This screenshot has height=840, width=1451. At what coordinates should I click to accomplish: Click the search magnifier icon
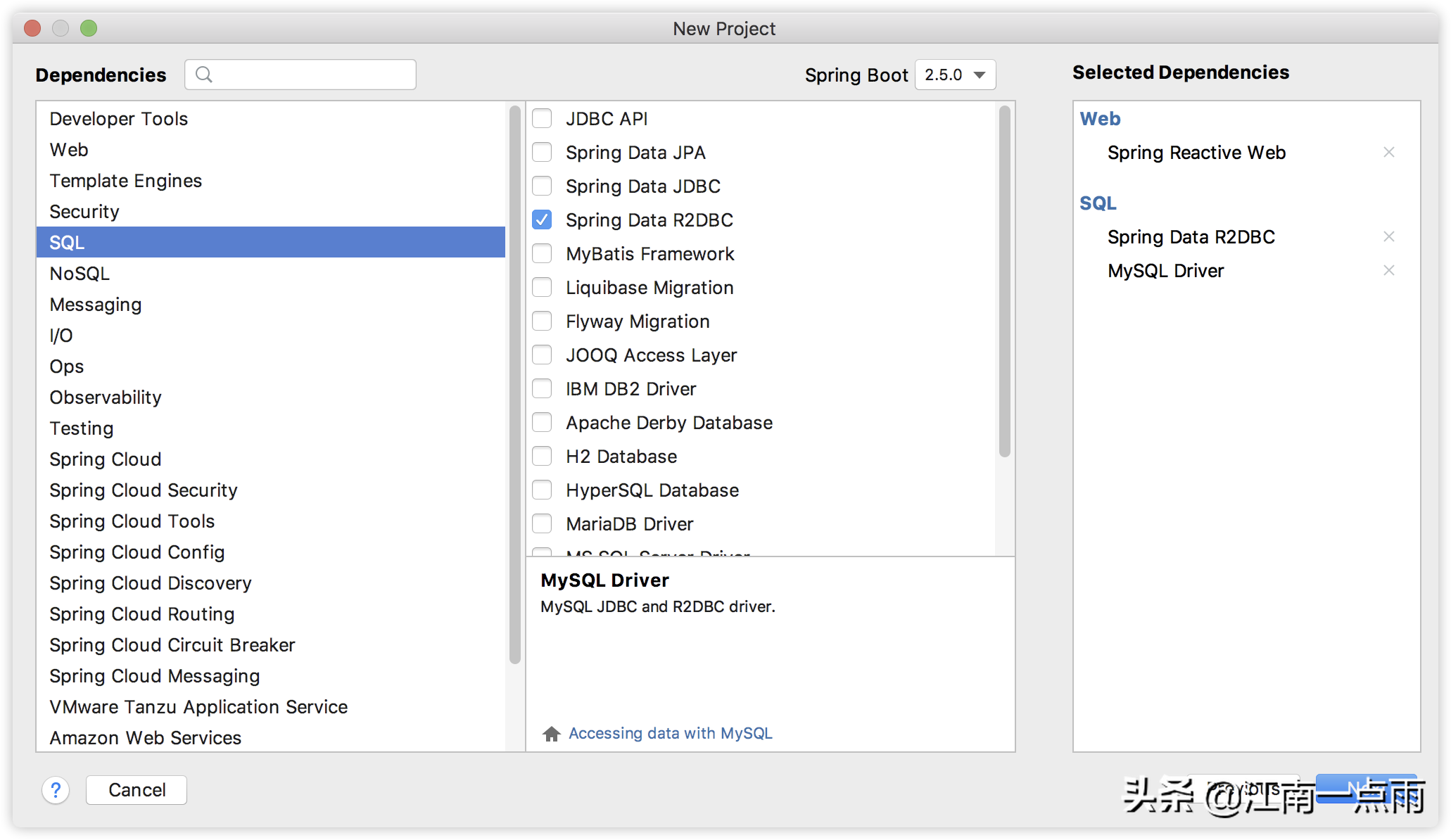tap(204, 75)
